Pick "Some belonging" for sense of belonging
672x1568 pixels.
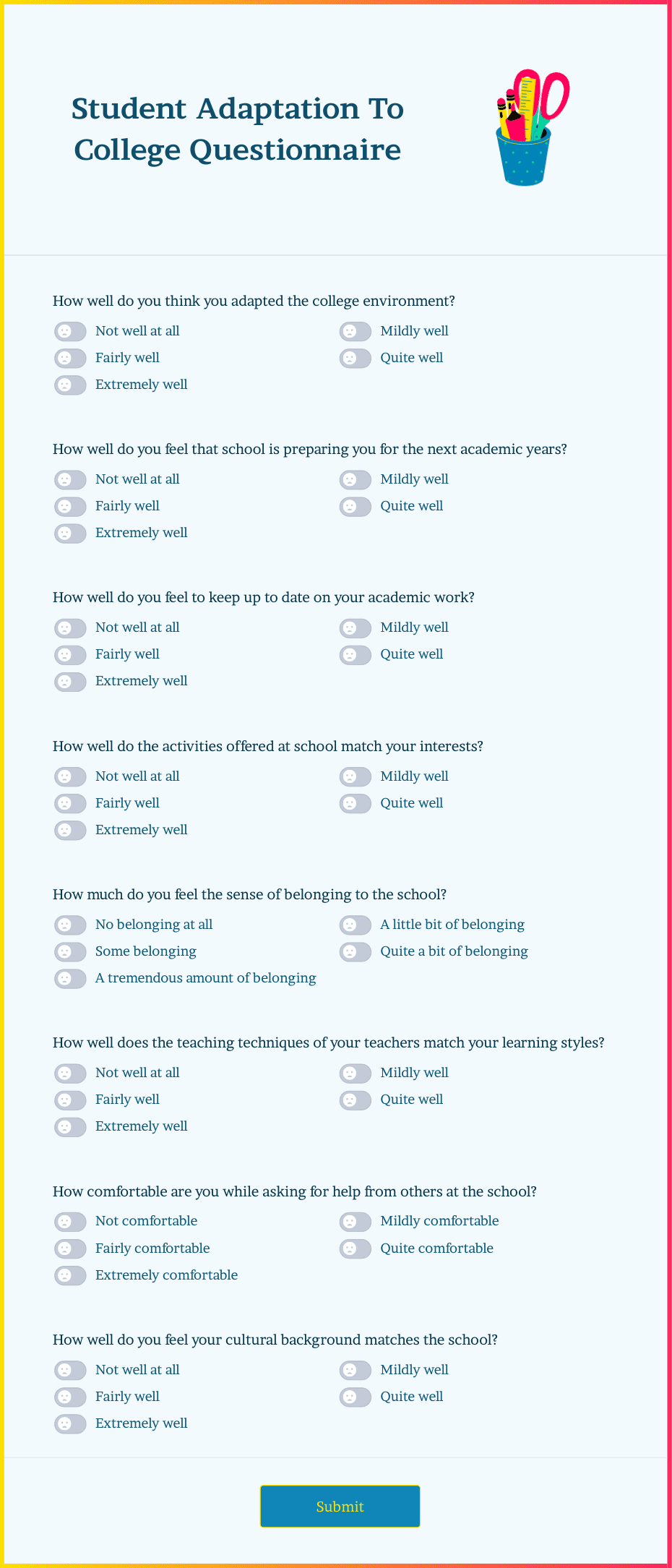(x=70, y=951)
